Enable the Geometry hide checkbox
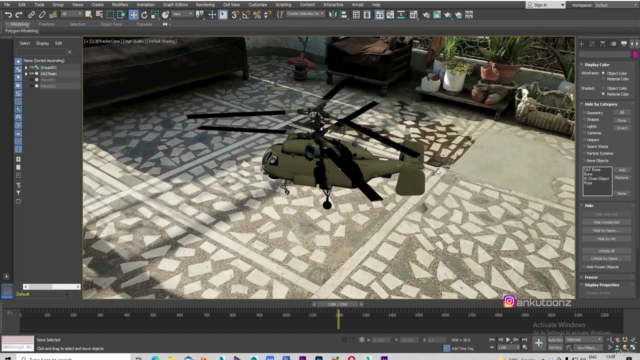Screen dimensions: 640x360 coord(584,113)
